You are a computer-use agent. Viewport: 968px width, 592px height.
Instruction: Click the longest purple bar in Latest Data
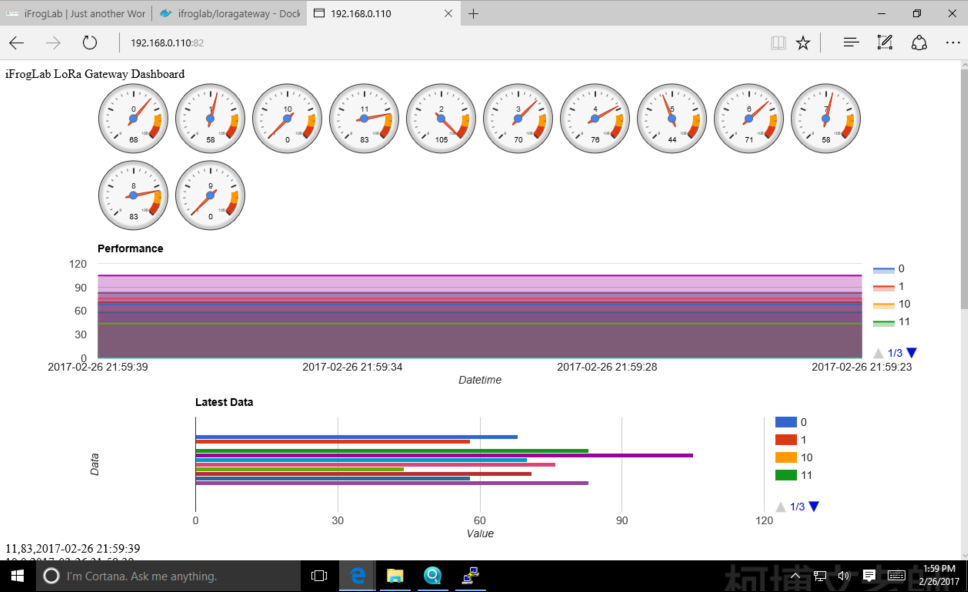444,456
